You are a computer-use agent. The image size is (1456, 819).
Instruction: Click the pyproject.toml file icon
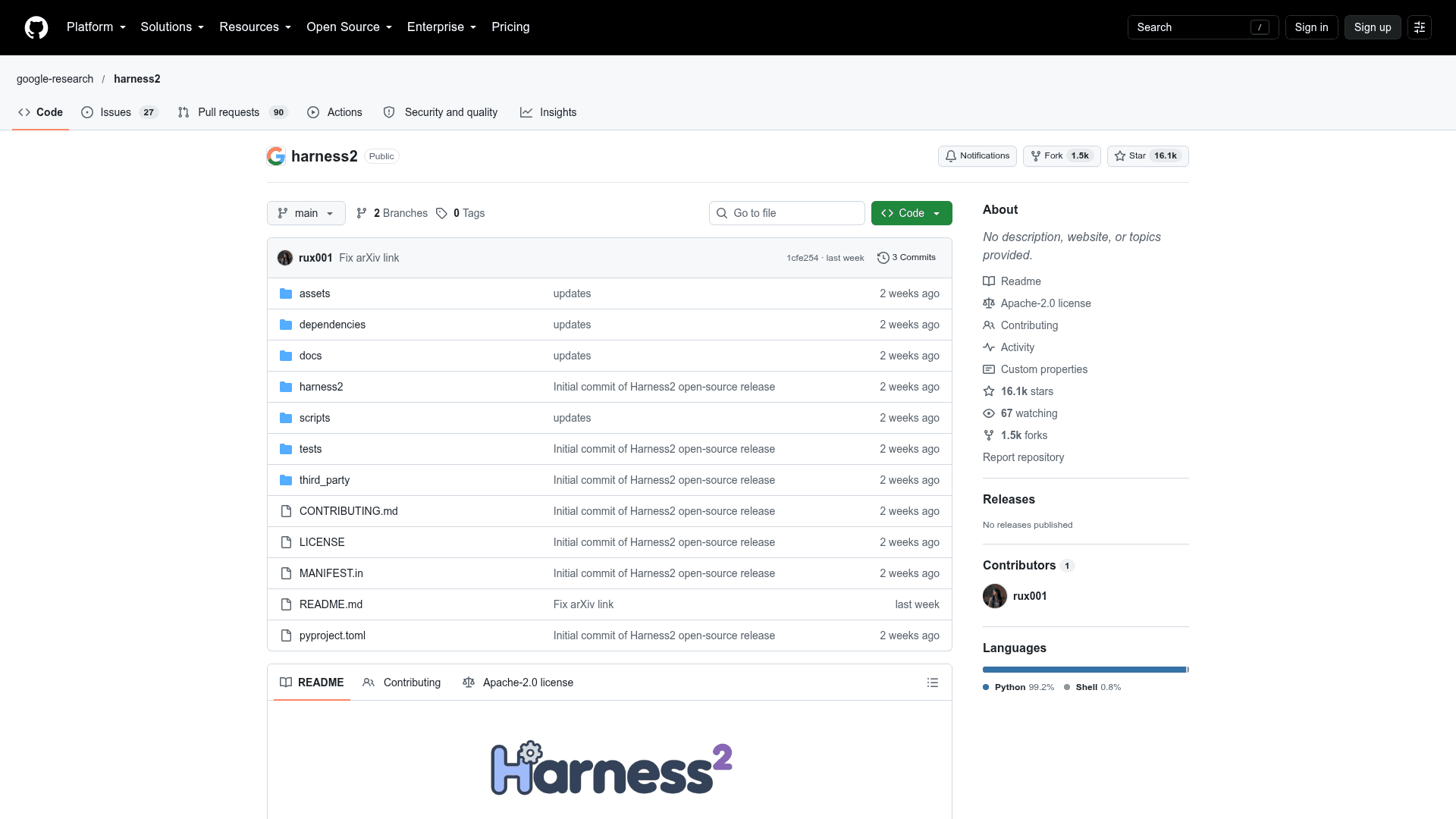pyautogui.click(x=286, y=635)
